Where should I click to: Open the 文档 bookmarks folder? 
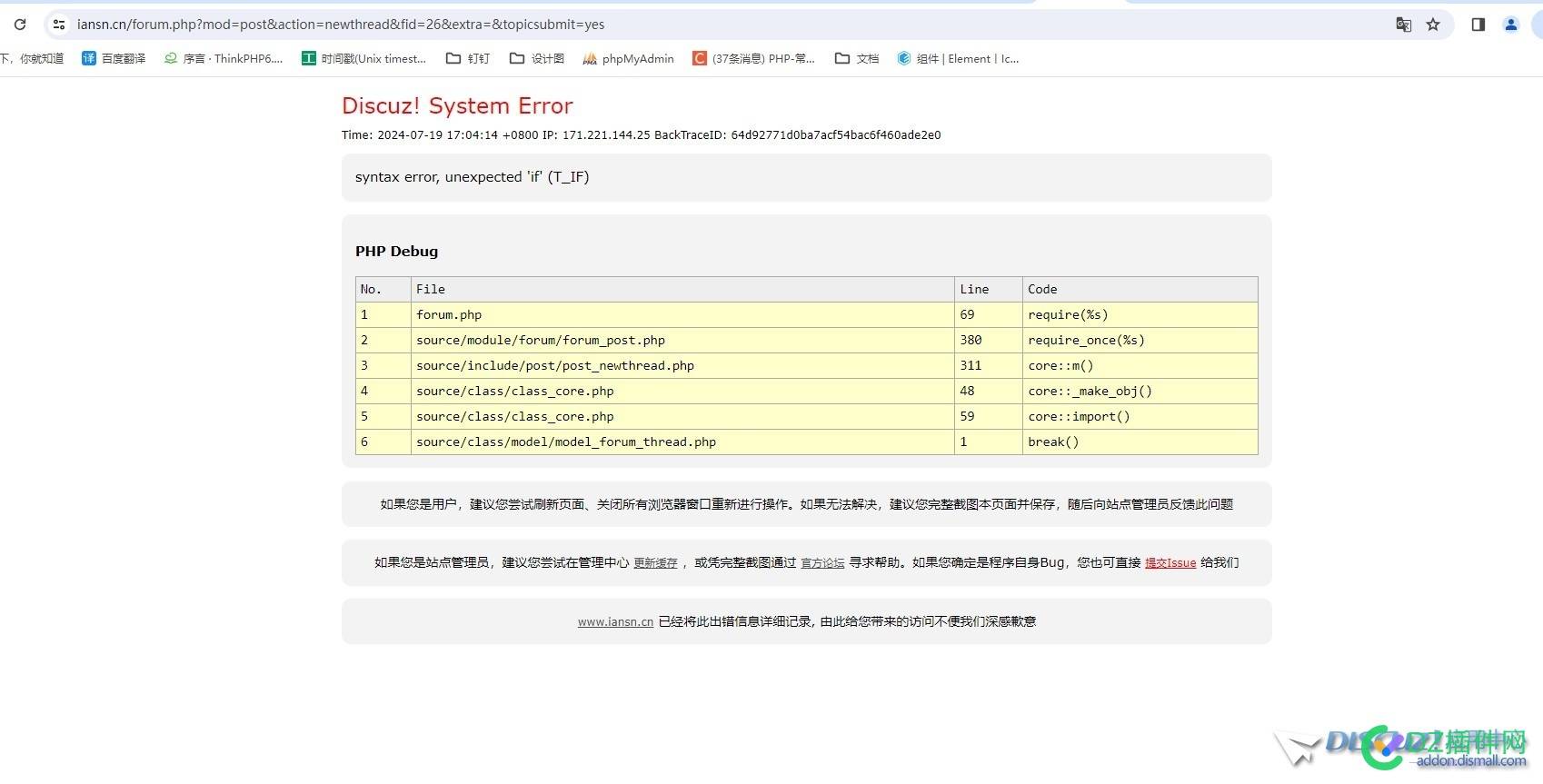(x=857, y=58)
